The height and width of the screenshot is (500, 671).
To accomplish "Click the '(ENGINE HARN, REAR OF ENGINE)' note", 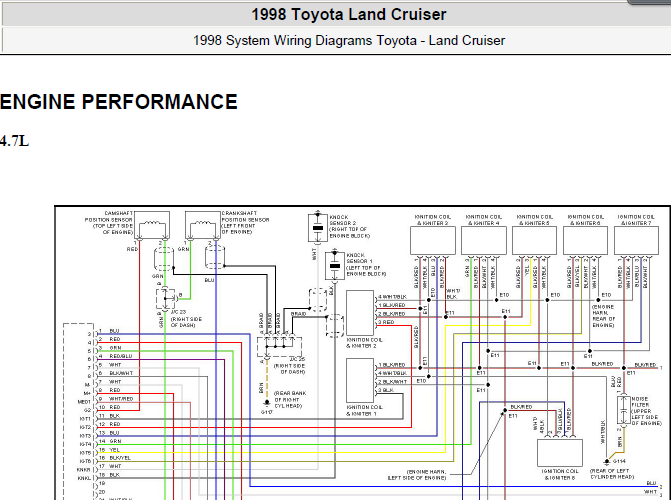I will (603, 316).
